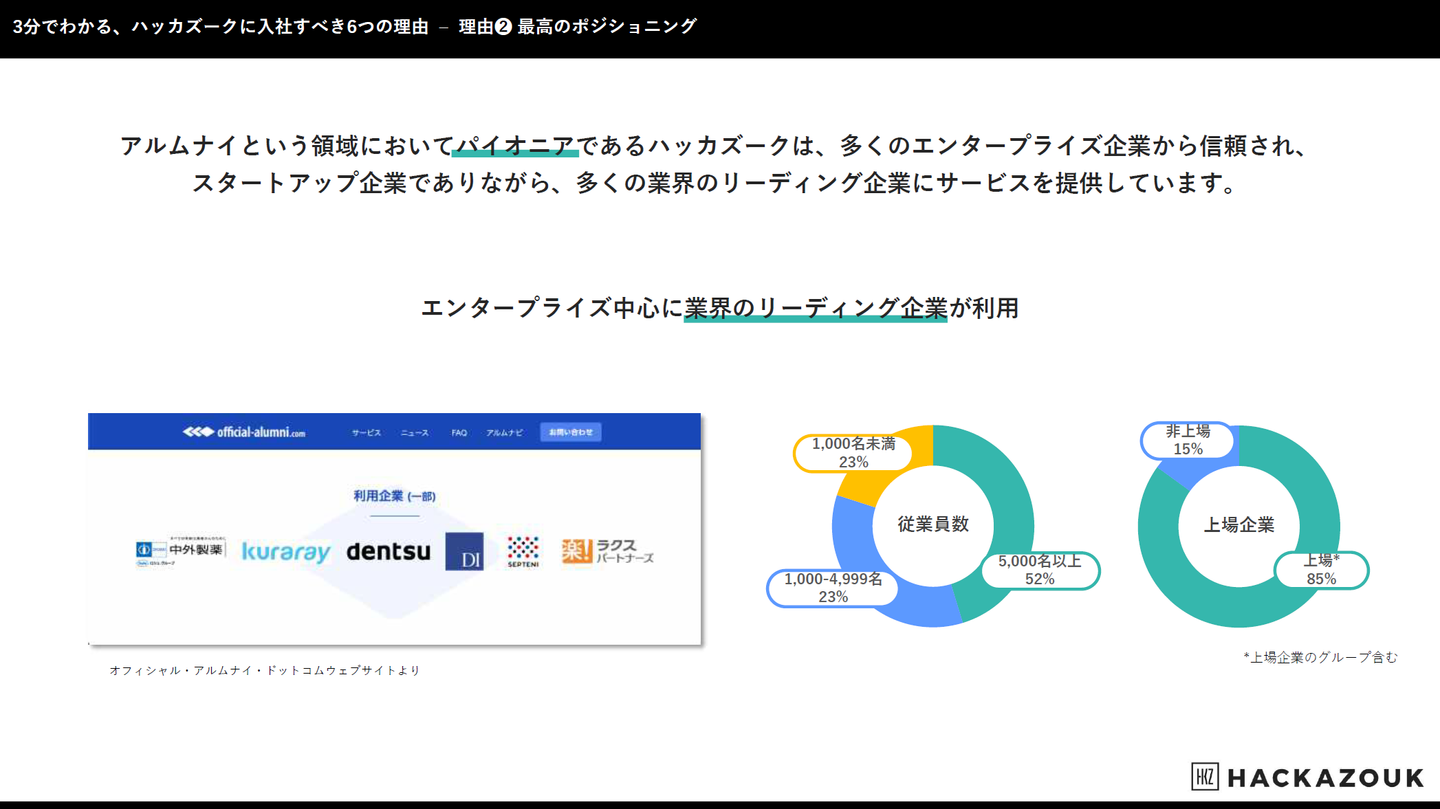Click the underlined word パイオニア

pyautogui.click(x=515, y=146)
